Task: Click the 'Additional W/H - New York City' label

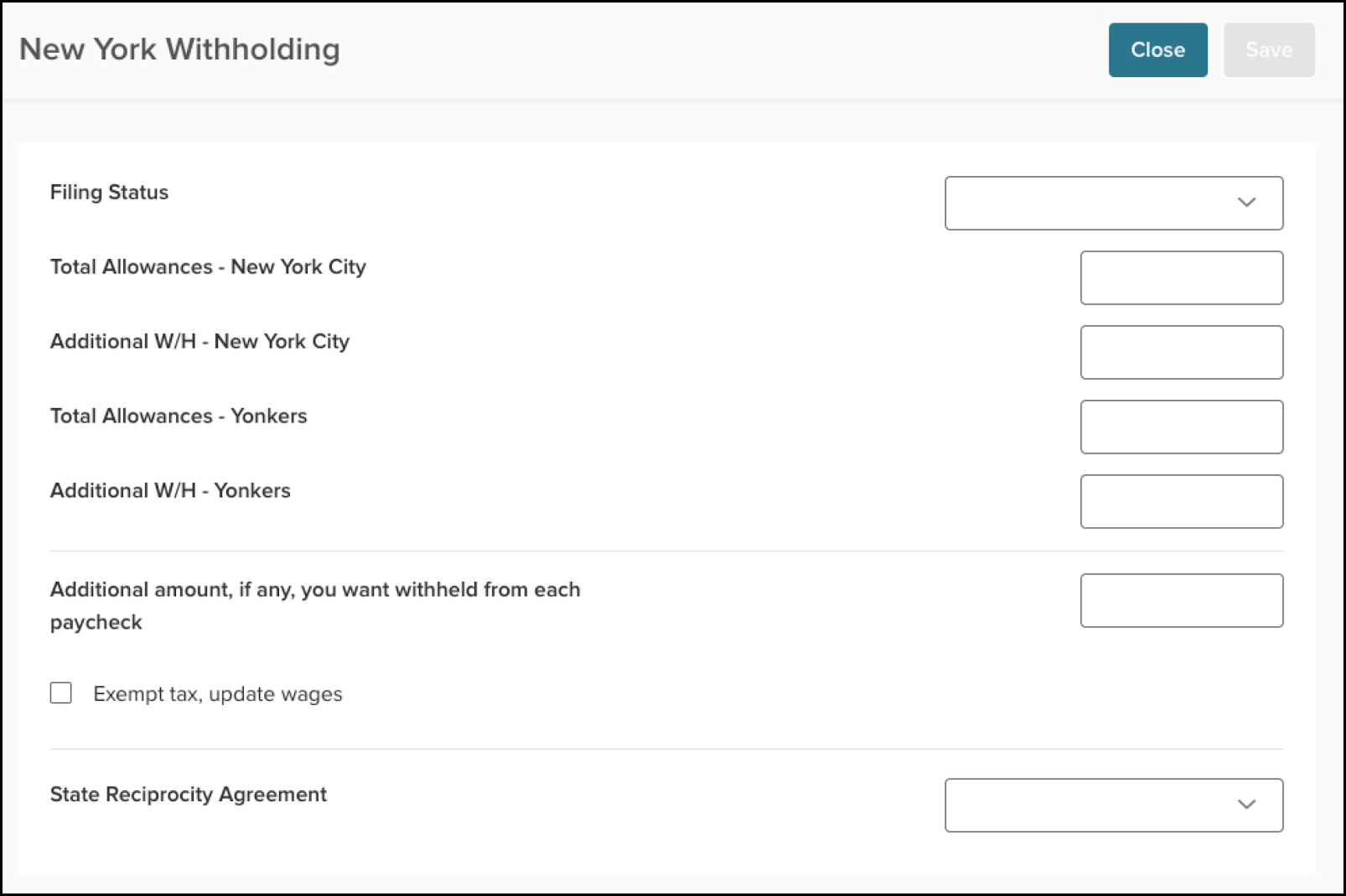Action: click(199, 342)
